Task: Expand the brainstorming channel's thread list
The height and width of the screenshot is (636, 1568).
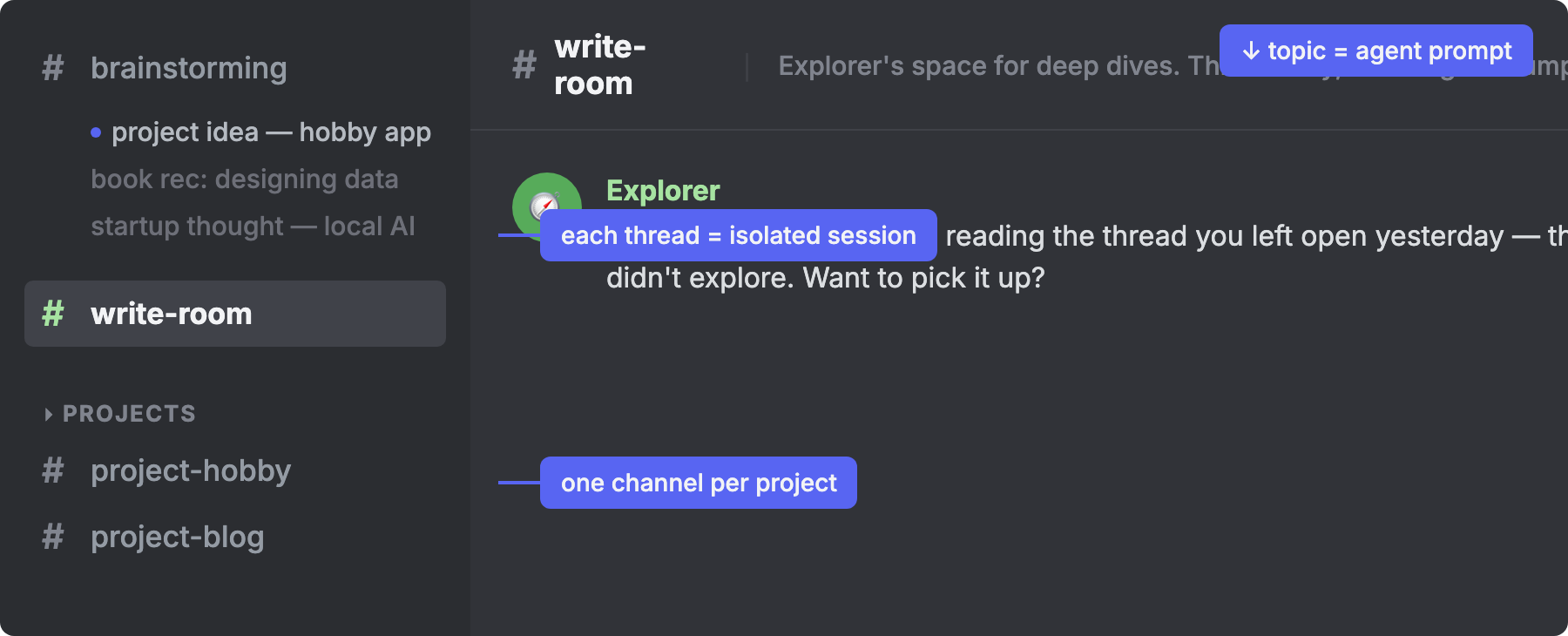Action: [189, 69]
